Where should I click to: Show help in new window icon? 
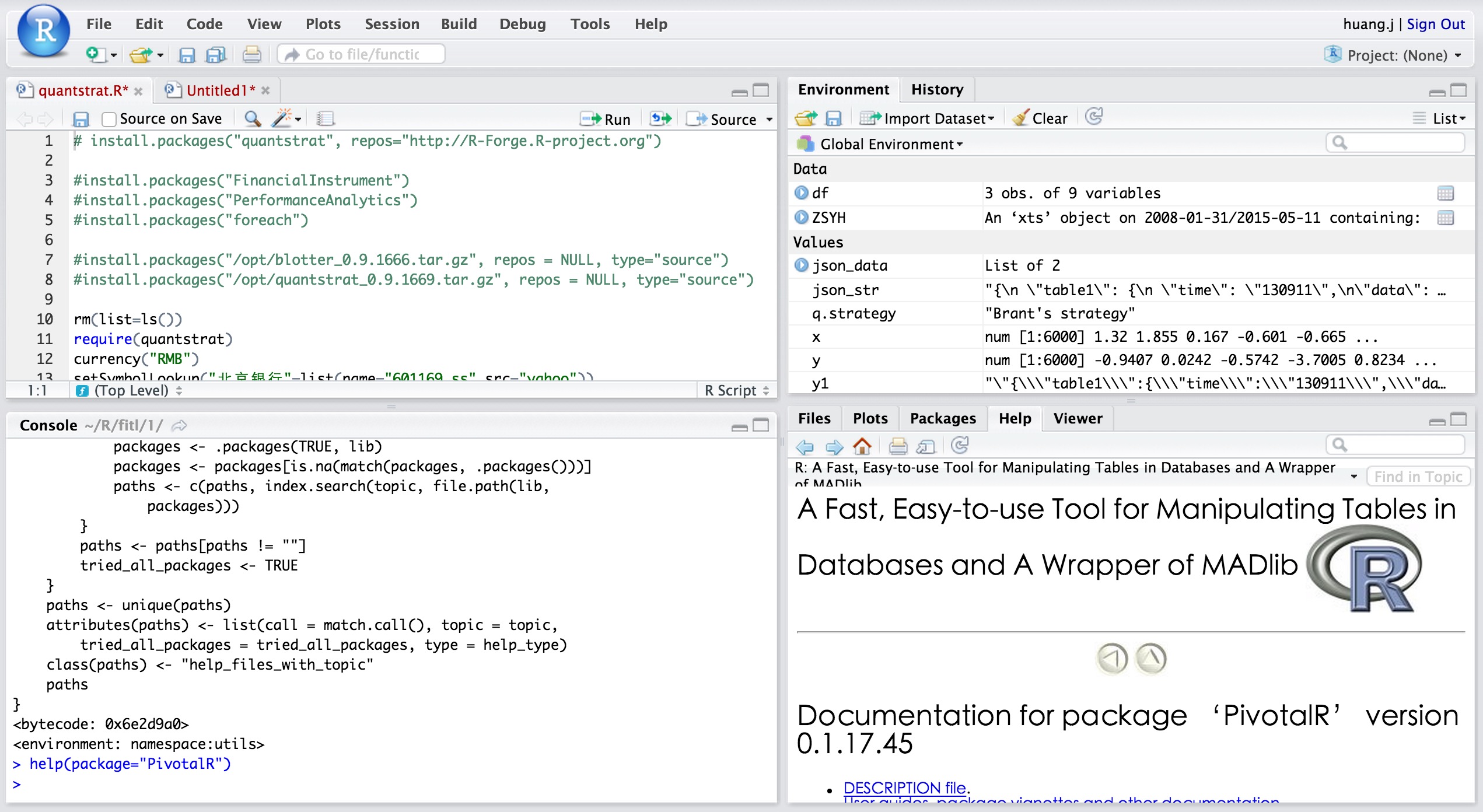[x=926, y=447]
